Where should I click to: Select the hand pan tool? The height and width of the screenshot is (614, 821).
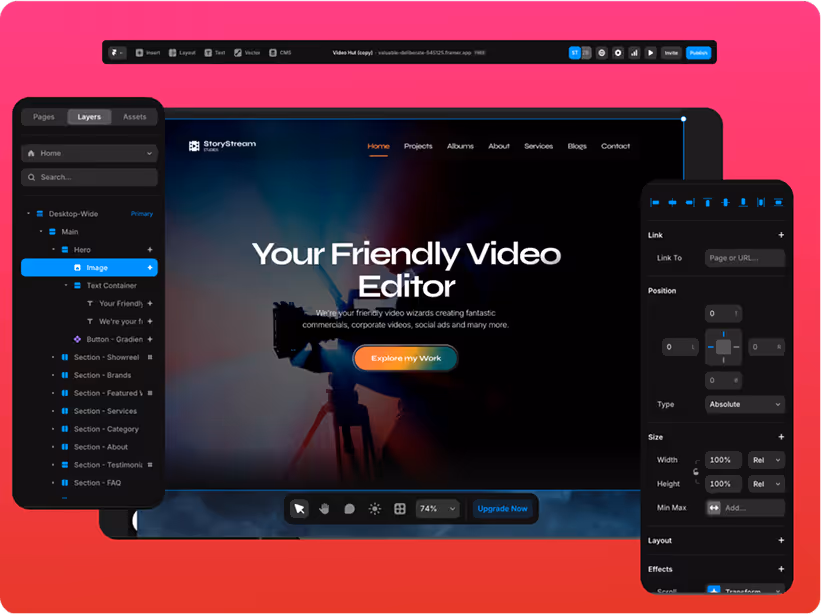(325, 509)
